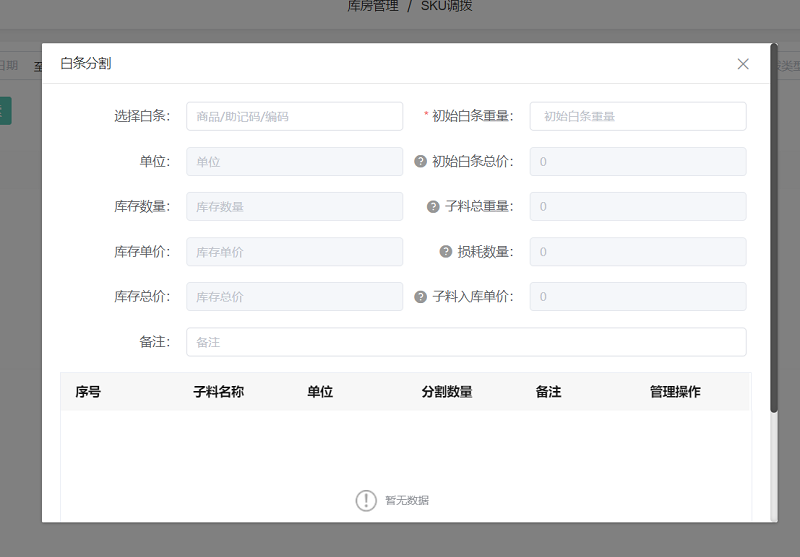
Task: Click the dialog's vertical scrollbar
Action: (774, 230)
